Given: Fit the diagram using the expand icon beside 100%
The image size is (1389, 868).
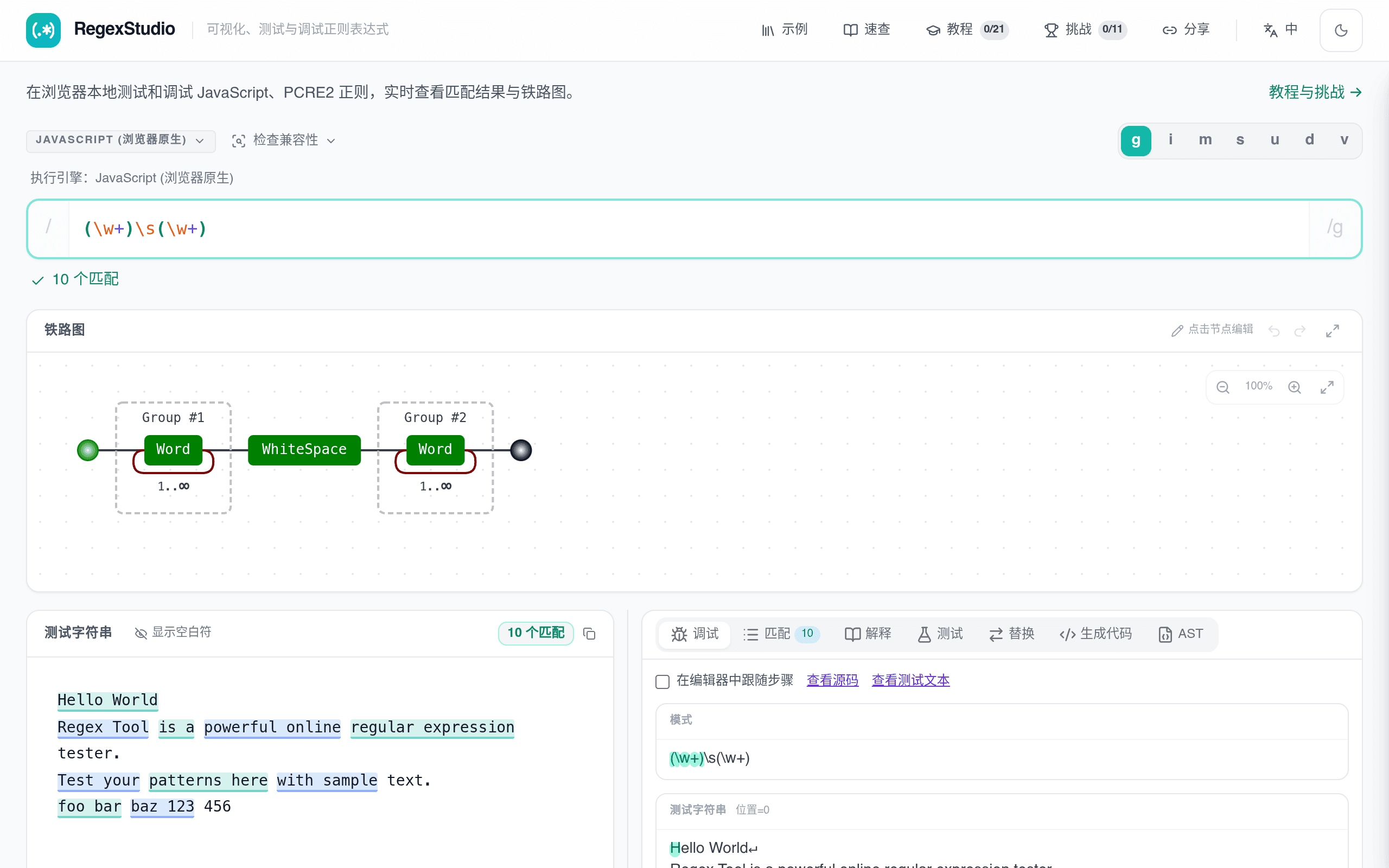Looking at the screenshot, I should click(1327, 387).
